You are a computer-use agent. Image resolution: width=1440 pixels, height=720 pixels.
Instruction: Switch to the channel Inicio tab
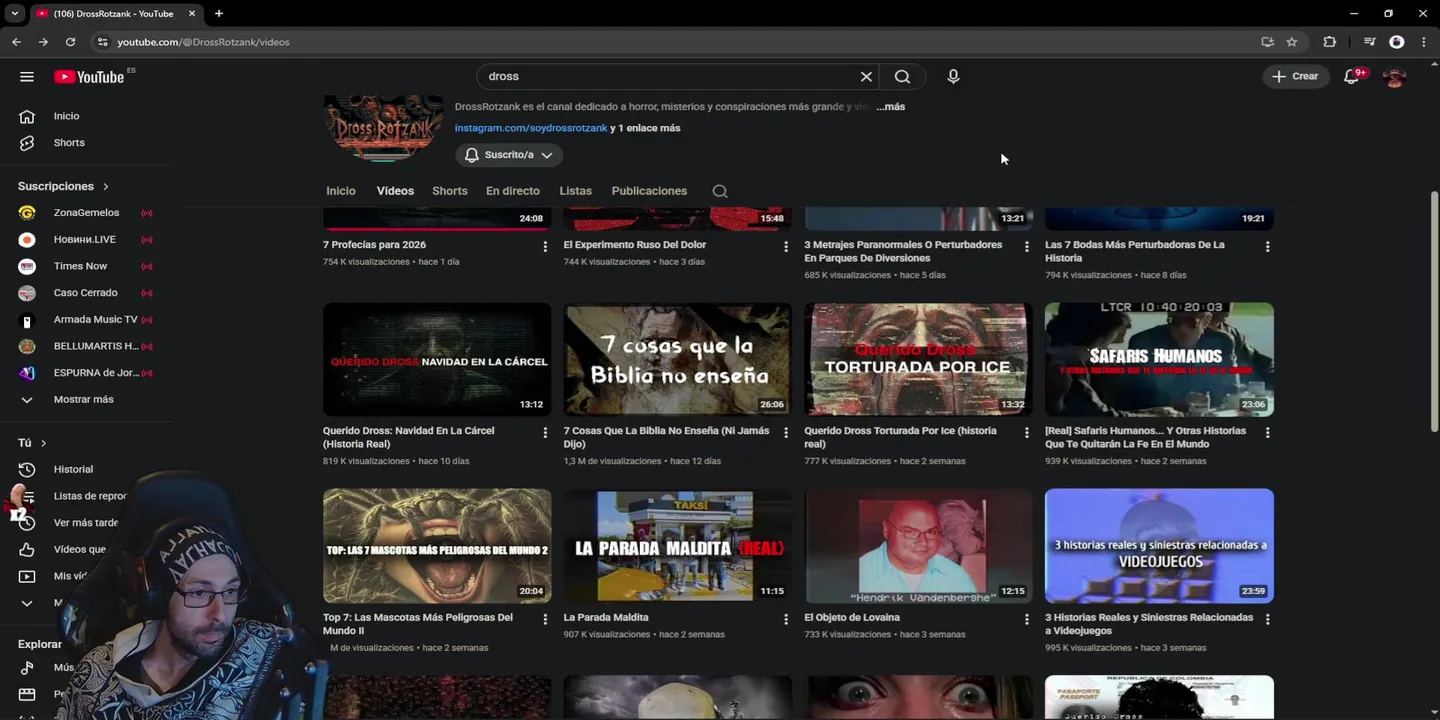[x=341, y=191]
